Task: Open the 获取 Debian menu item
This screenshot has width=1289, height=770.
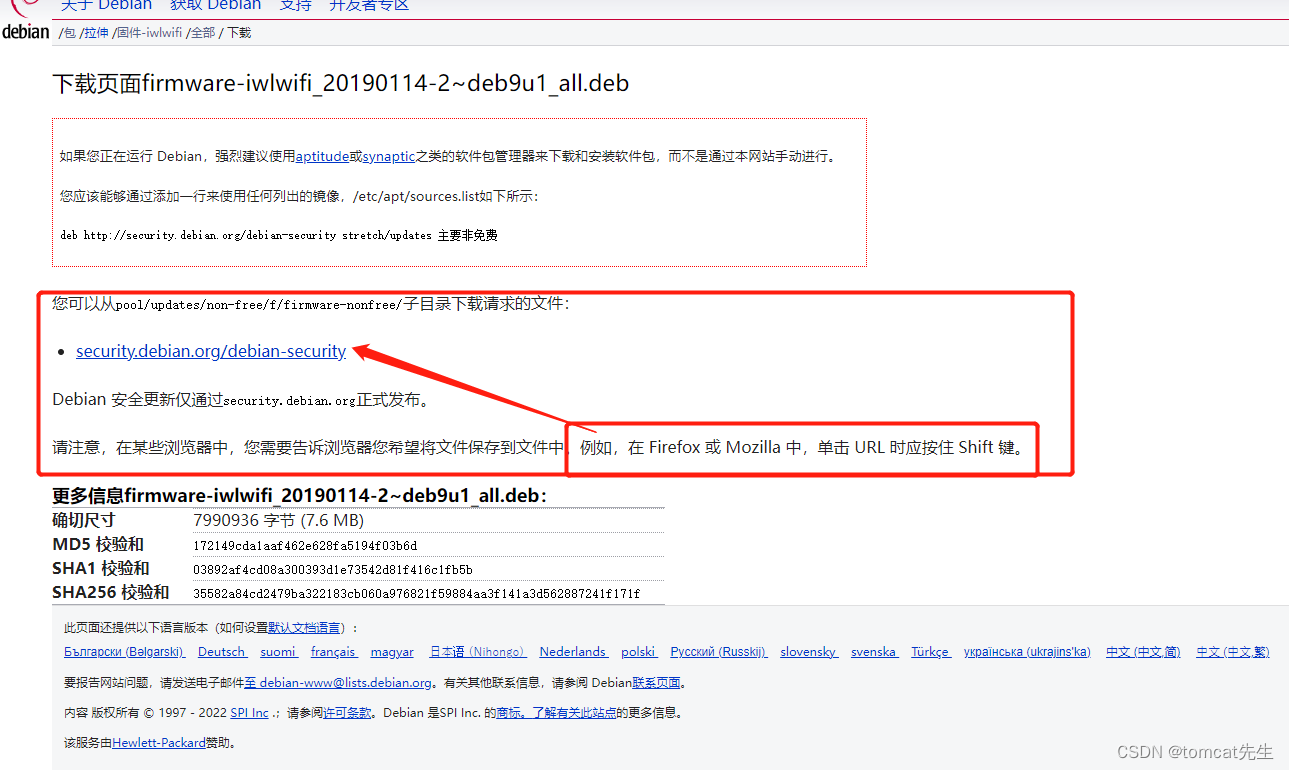Action: (215, 5)
